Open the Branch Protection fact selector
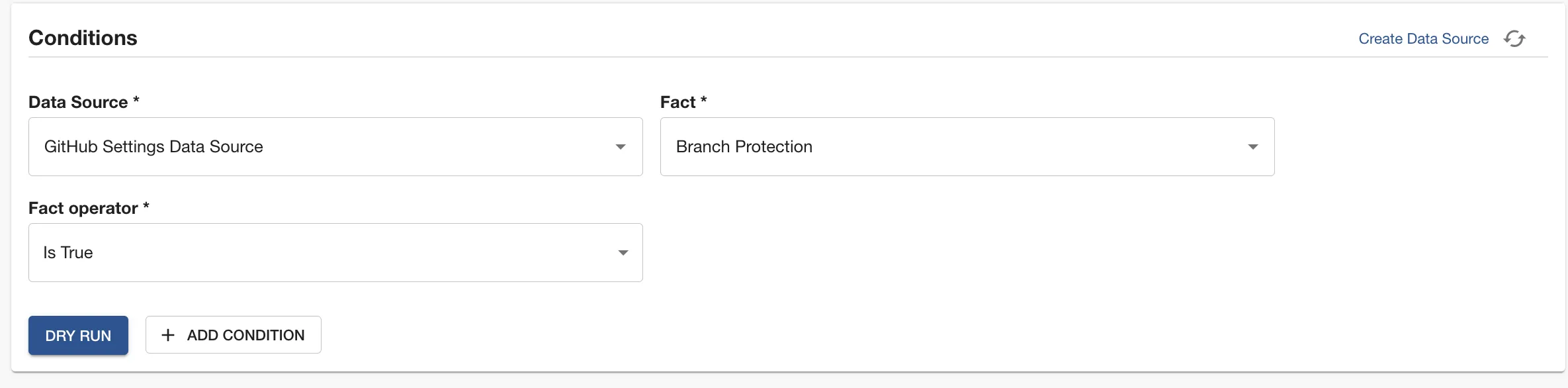Image resolution: width=1568 pixels, height=388 pixels. (x=967, y=146)
